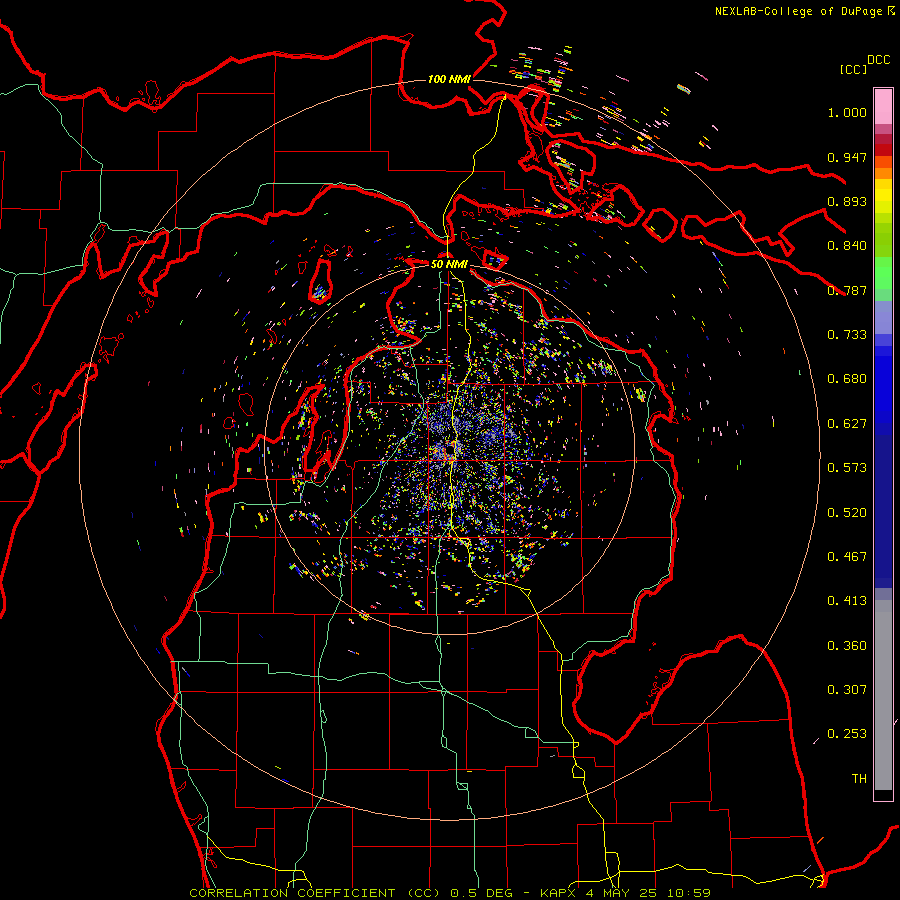The image size is (900, 900).
Task: Pick the 0.360 scale value
Action: point(847,646)
